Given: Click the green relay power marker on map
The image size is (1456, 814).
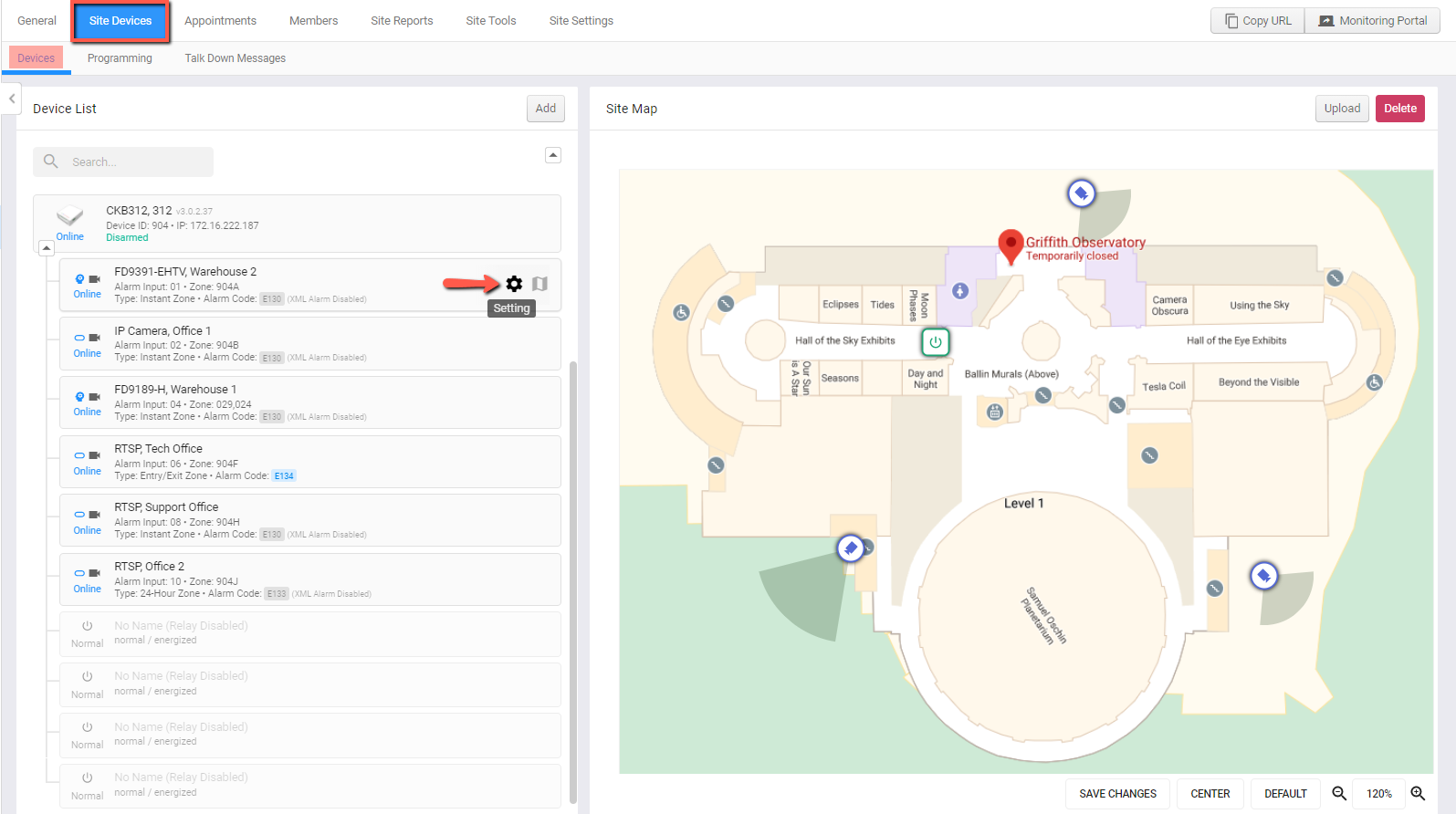Looking at the screenshot, I should point(936,342).
